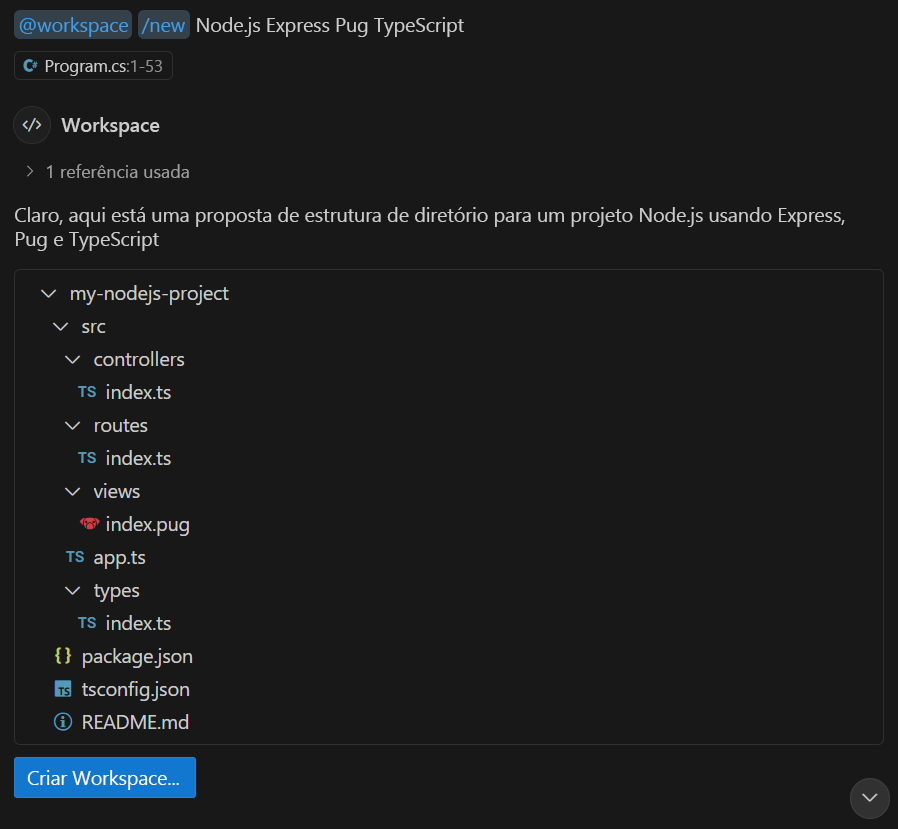Collapse the my-nodejs-project root folder

coord(48,293)
